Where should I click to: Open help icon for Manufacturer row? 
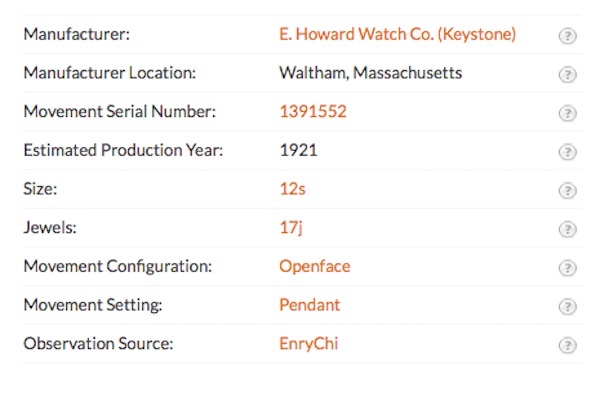point(567,36)
